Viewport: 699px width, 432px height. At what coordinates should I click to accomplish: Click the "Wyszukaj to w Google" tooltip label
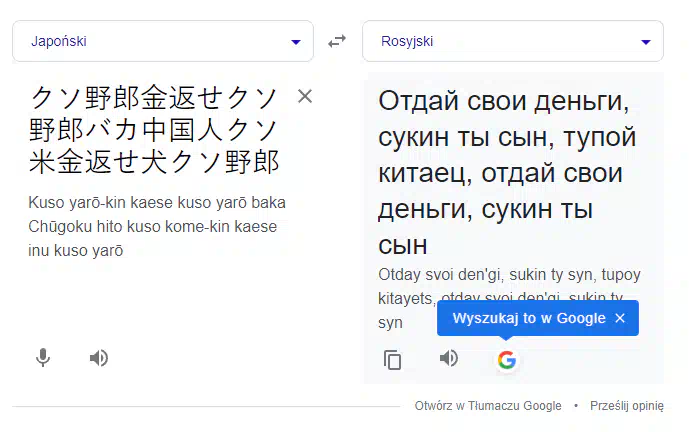(x=529, y=318)
